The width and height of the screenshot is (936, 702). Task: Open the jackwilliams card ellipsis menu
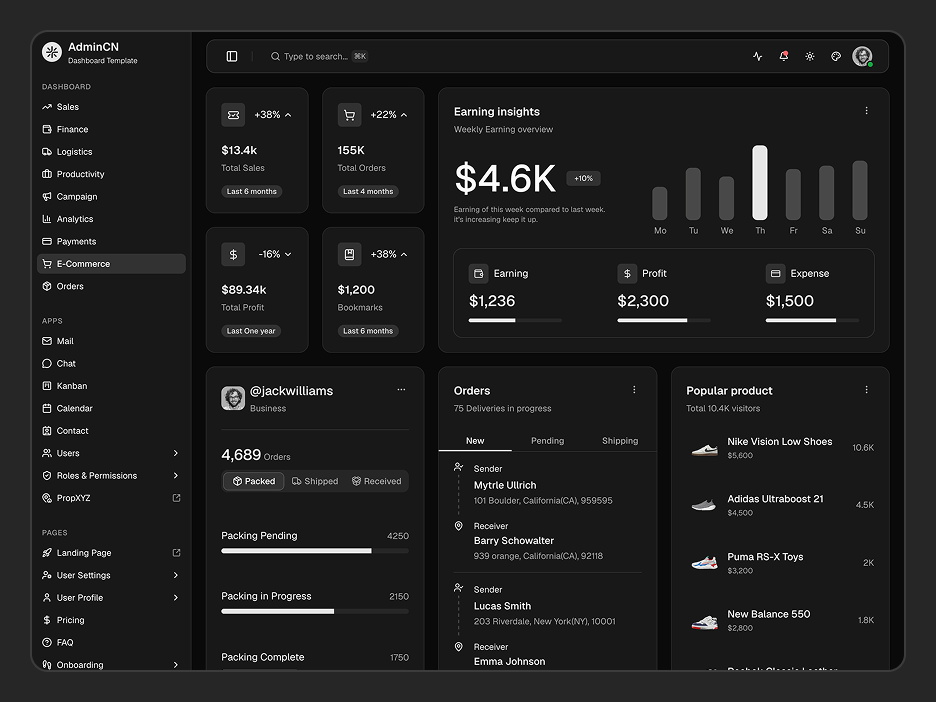[401, 389]
